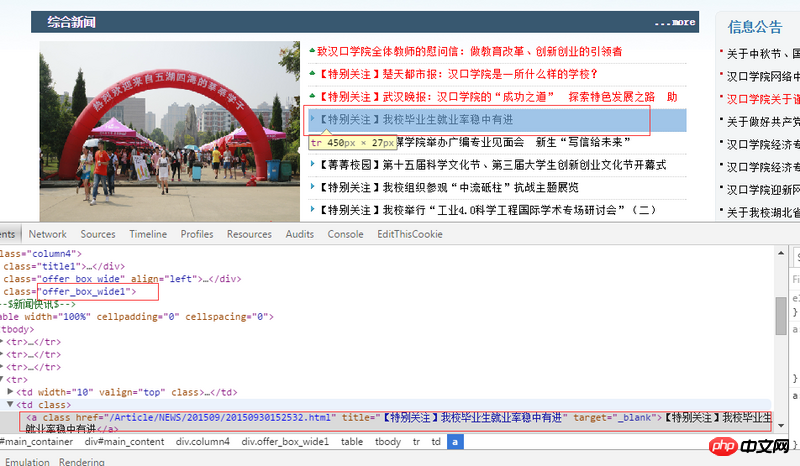Switch to the Rendering drawer tab

[x=81, y=461]
